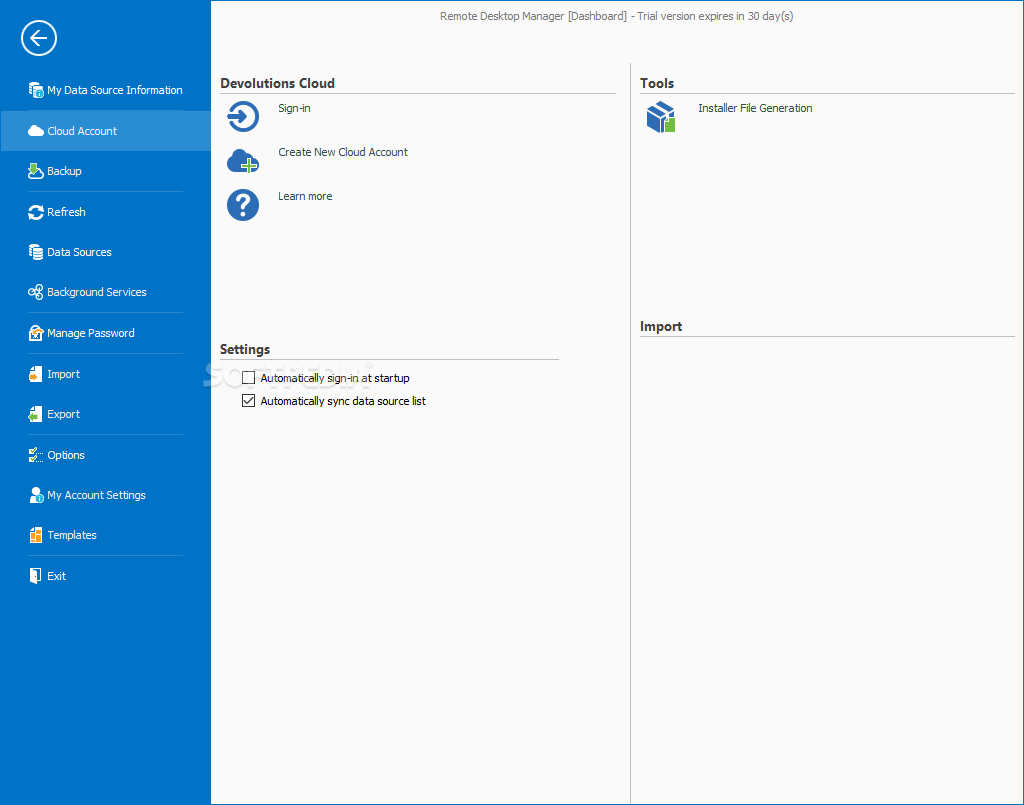Select Refresh in the sidebar
This screenshot has height=805, width=1024.
[x=106, y=212]
